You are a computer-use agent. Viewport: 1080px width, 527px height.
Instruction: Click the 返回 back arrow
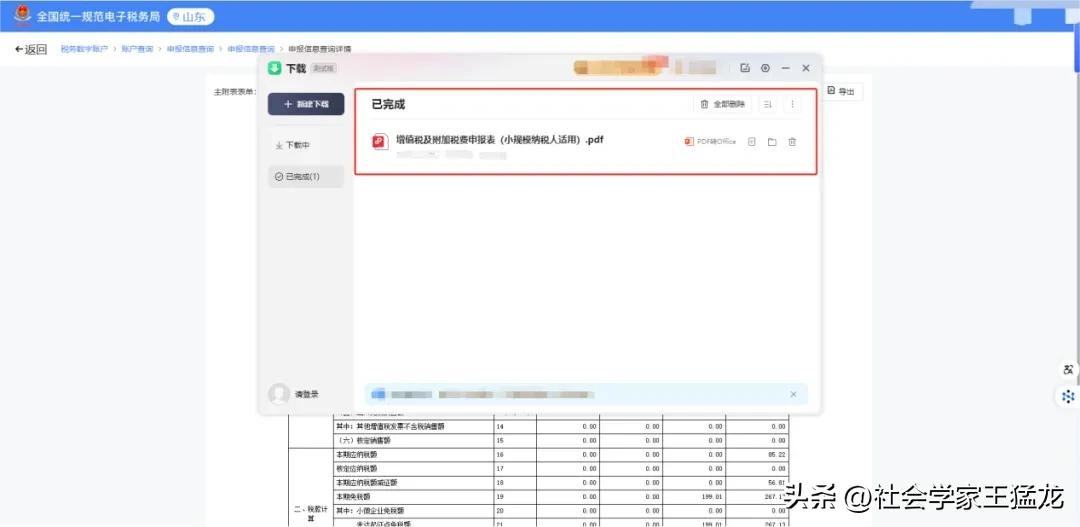tap(31, 49)
